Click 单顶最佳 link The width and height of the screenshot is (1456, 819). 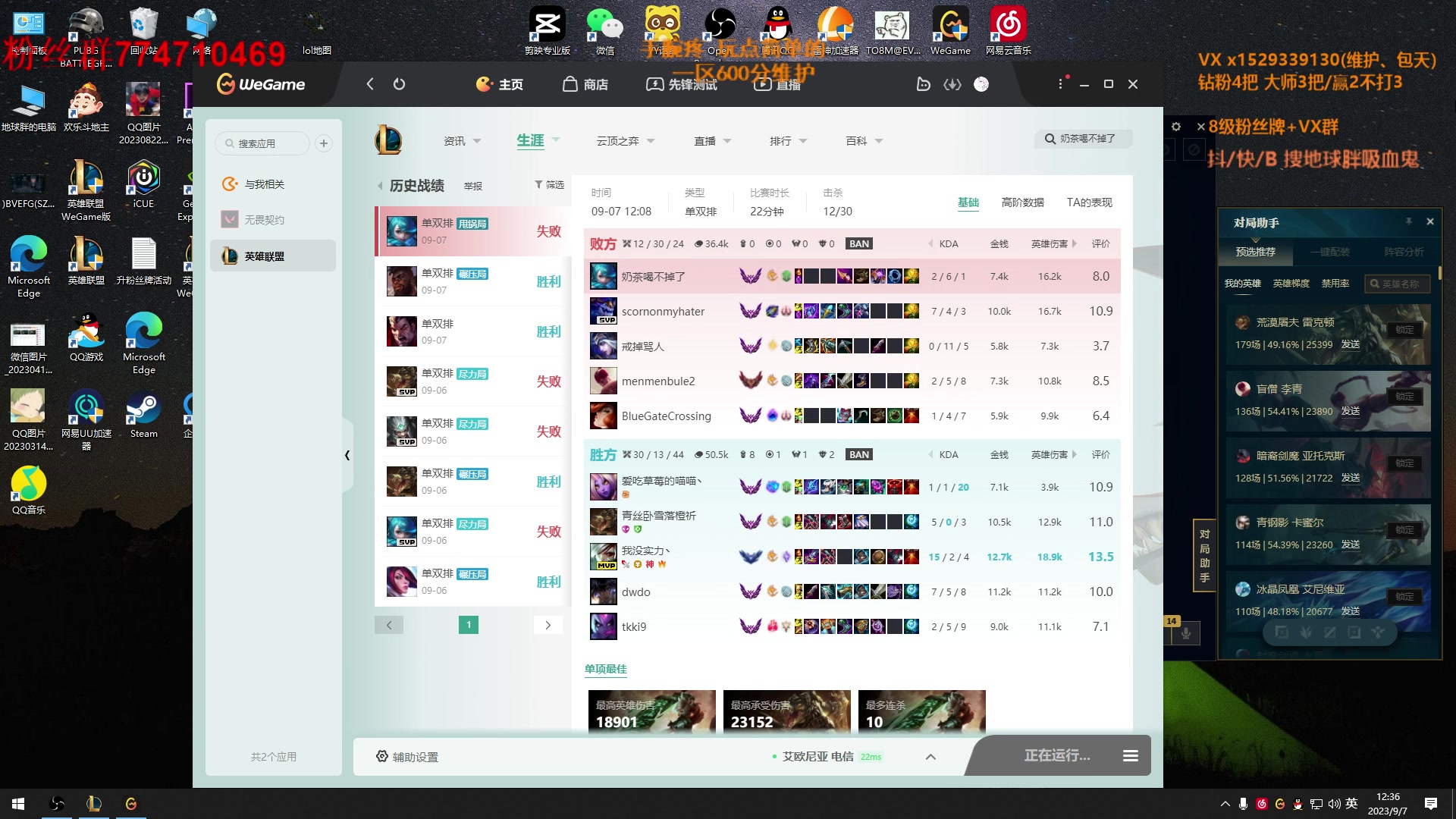(x=606, y=669)
